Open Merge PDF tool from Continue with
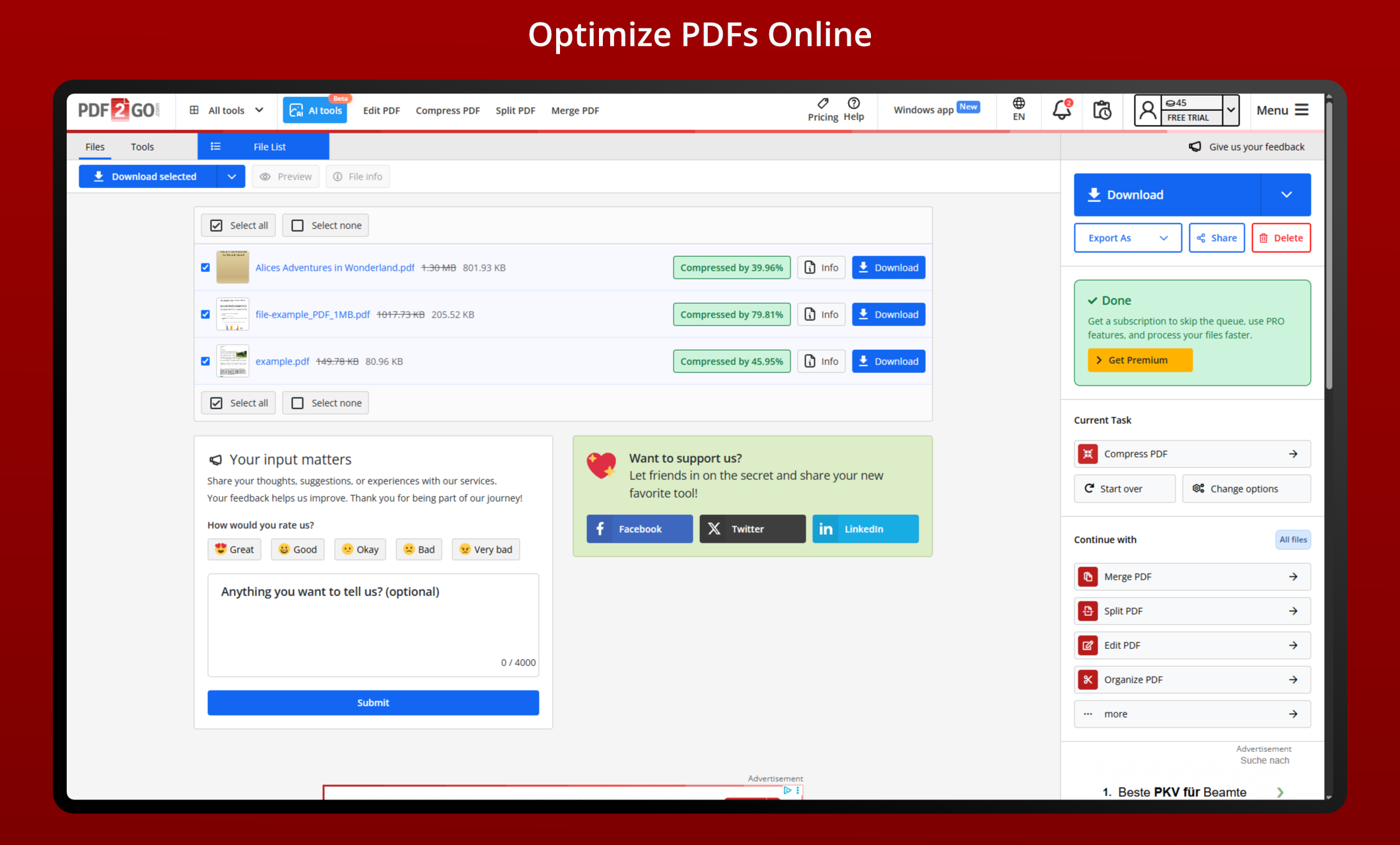The image size is (1400, 845). tap(1191, 576)
